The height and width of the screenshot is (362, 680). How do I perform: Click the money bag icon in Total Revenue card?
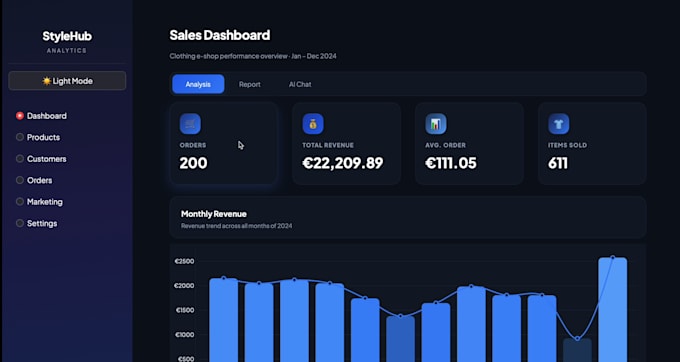(x=313, y=124)
